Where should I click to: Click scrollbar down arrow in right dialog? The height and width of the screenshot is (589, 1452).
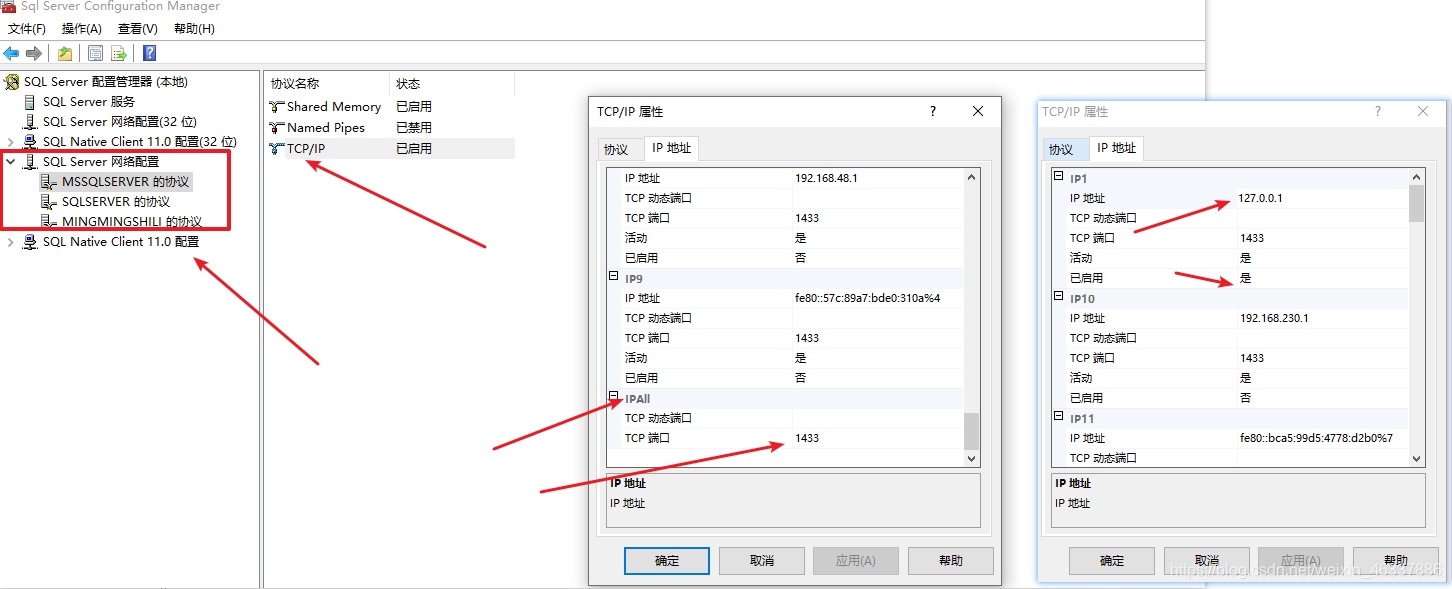1416,458
